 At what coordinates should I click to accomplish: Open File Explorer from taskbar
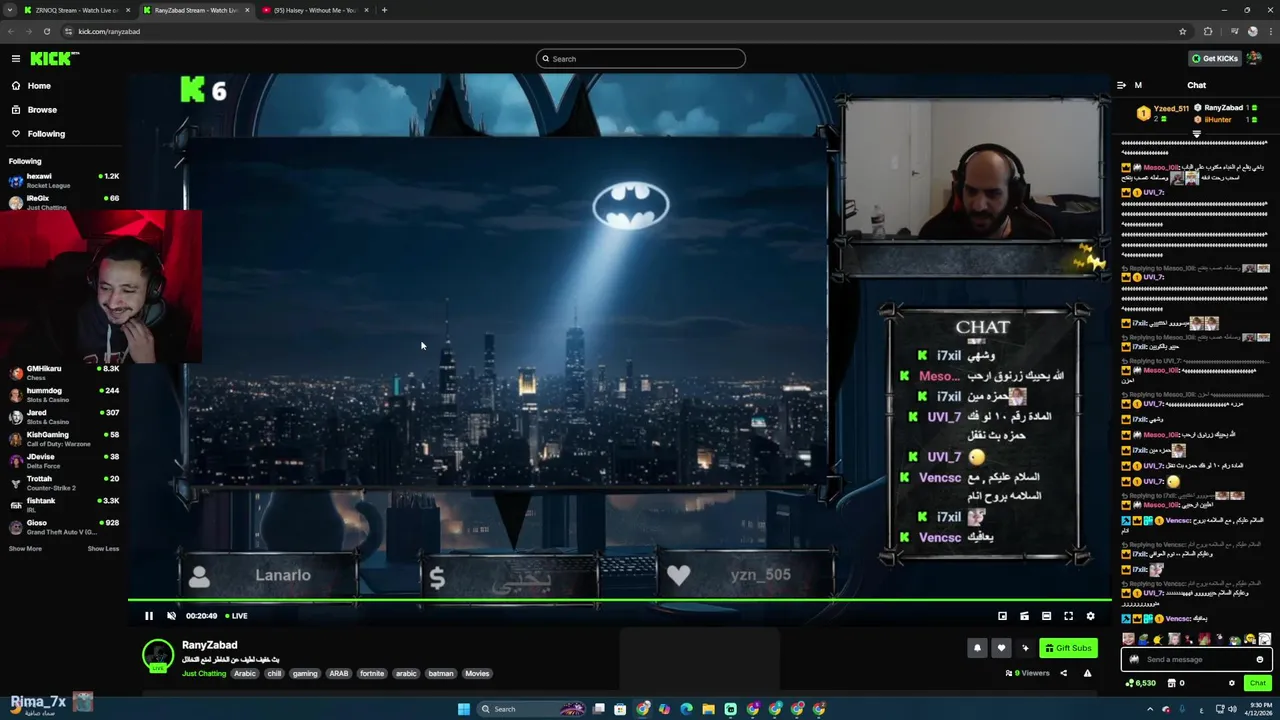click(708, 709)
